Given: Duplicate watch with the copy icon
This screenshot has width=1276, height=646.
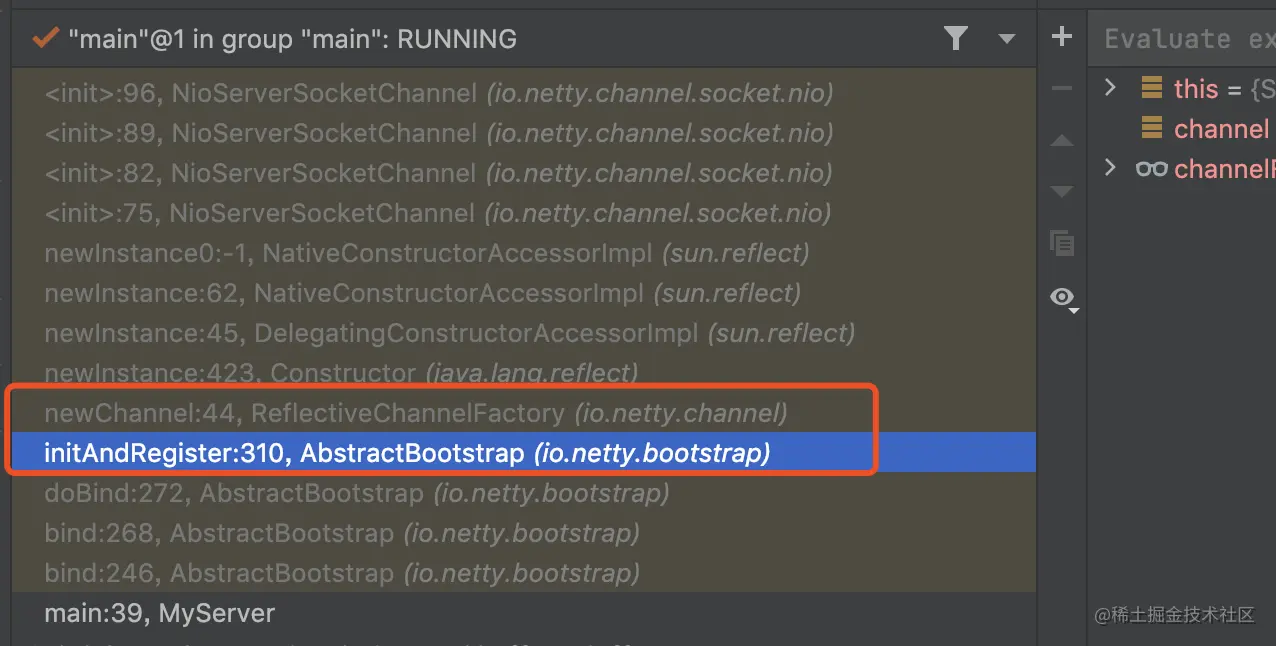Looking at the screenshot, I should [1062, 242].
